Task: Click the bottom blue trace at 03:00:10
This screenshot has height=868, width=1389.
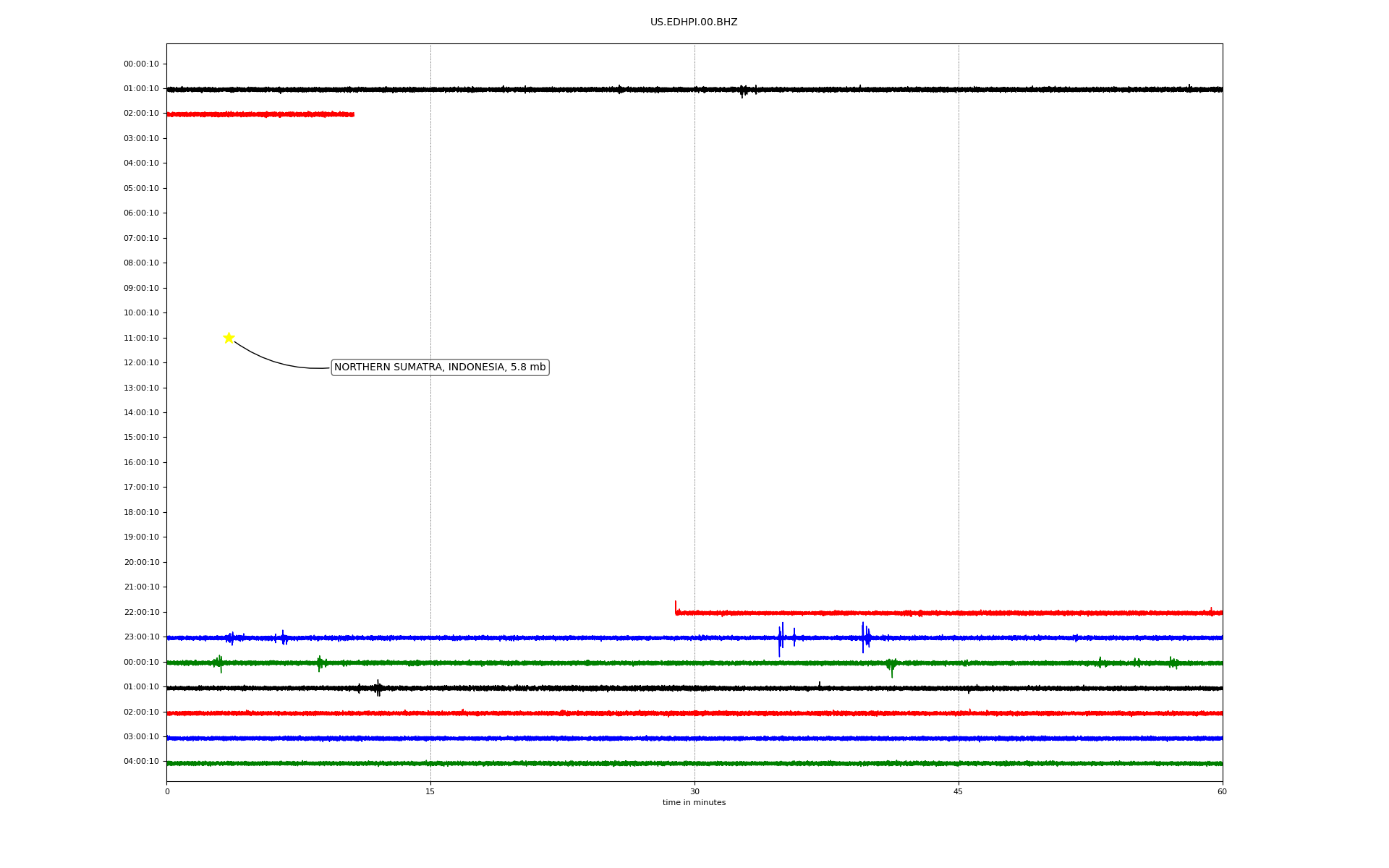Action: coord(694,739)
